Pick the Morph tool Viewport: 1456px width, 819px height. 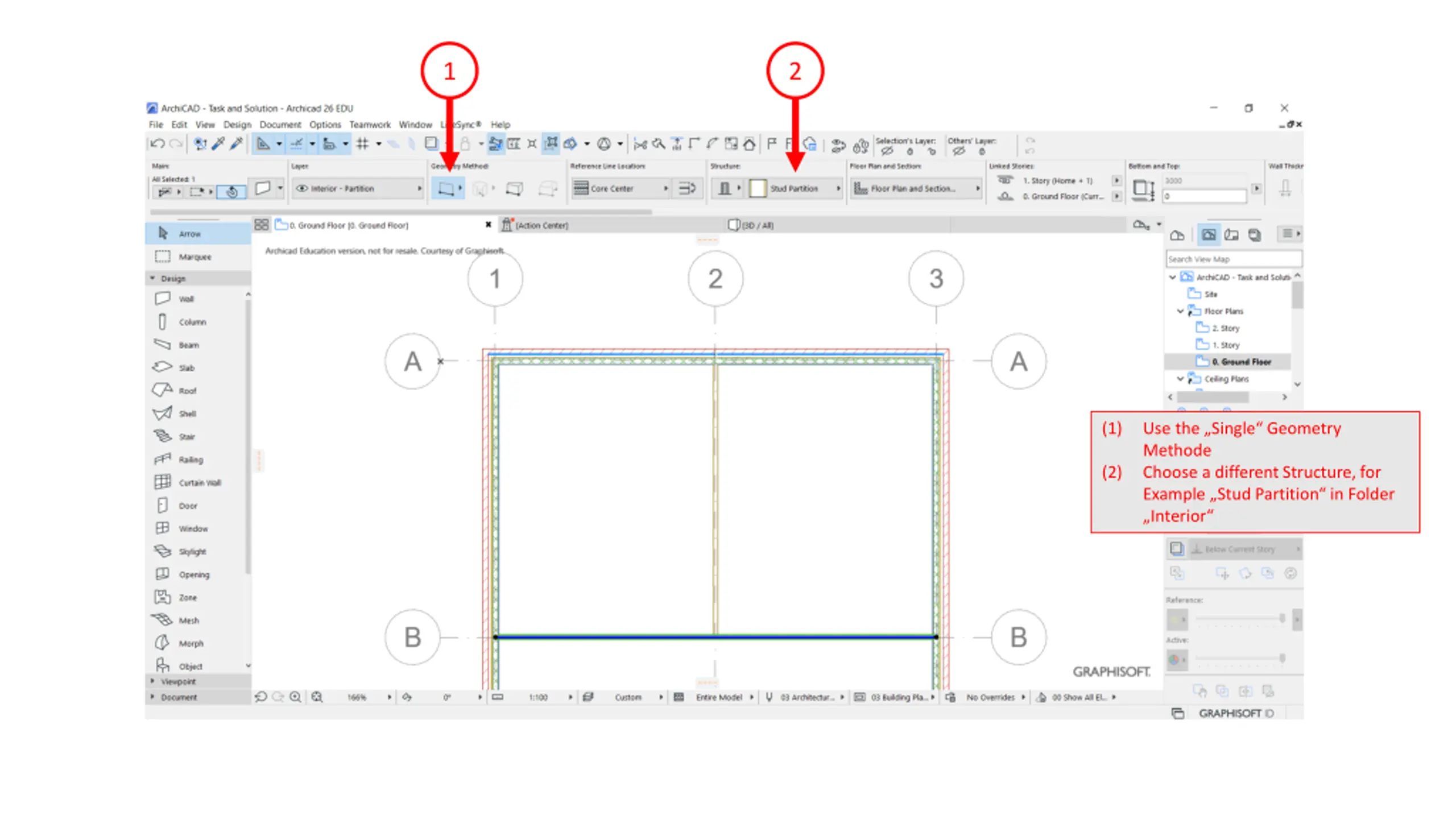pos(191,643)
